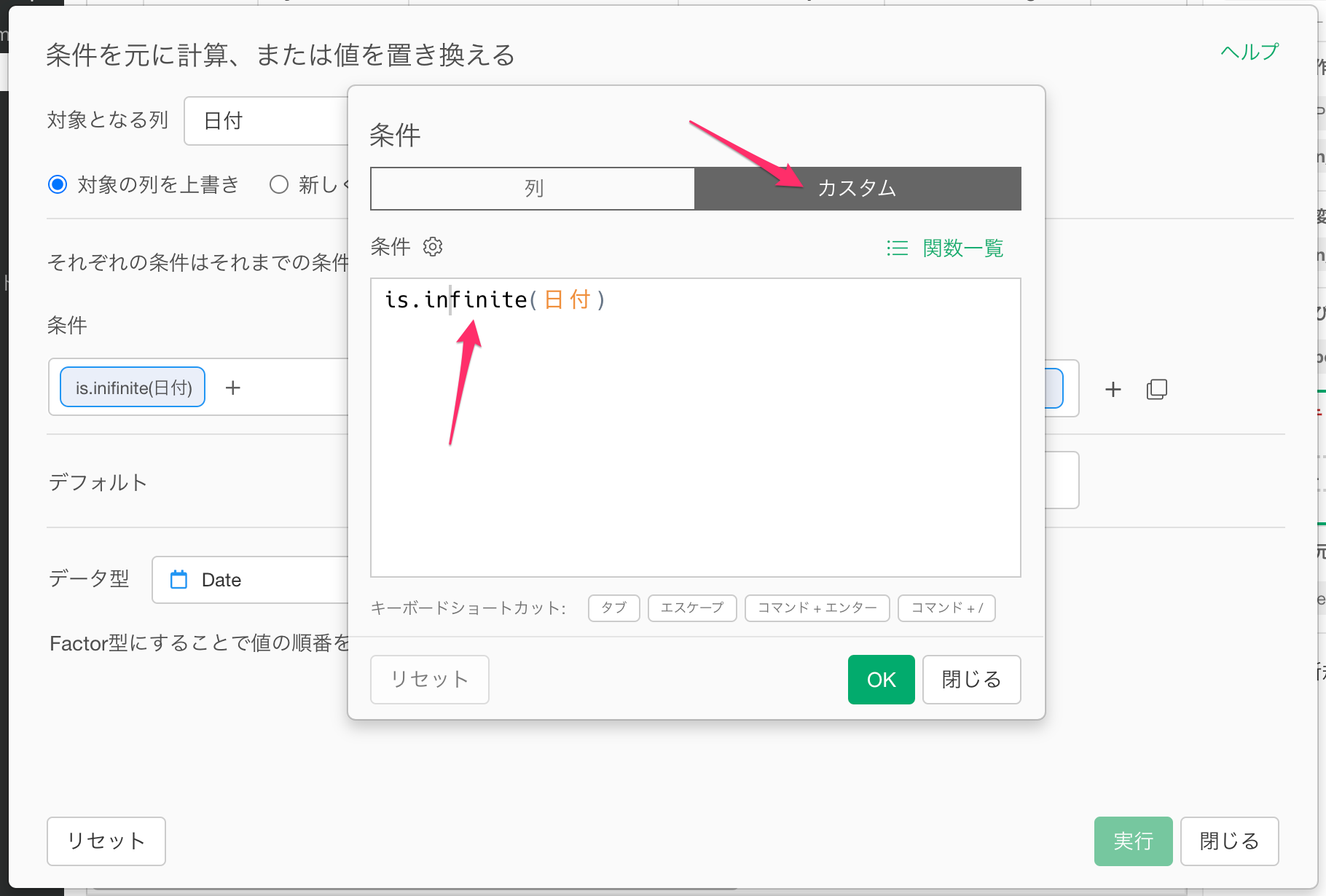Viewport: 1326px width, 896px height.
Task: Click リセット in the condition popup
Action: (x=429, y=680)
